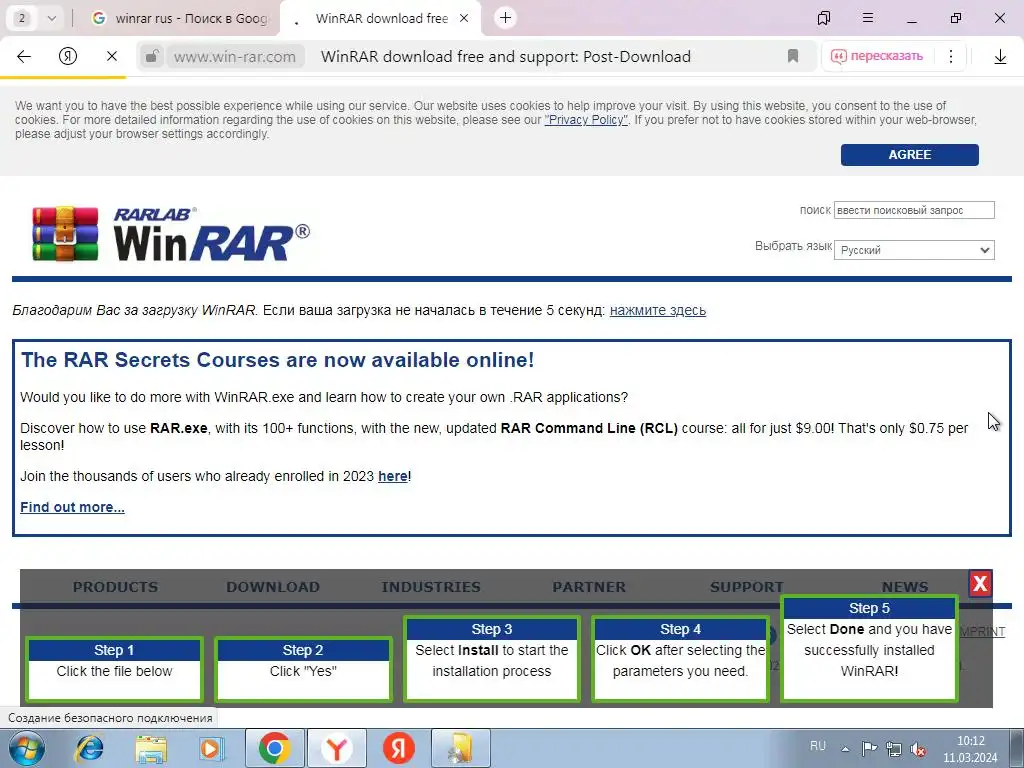This screenshot has width=1024, height=768.
Task: Open the SUPPORT menu item
Action: click(746, 586)
